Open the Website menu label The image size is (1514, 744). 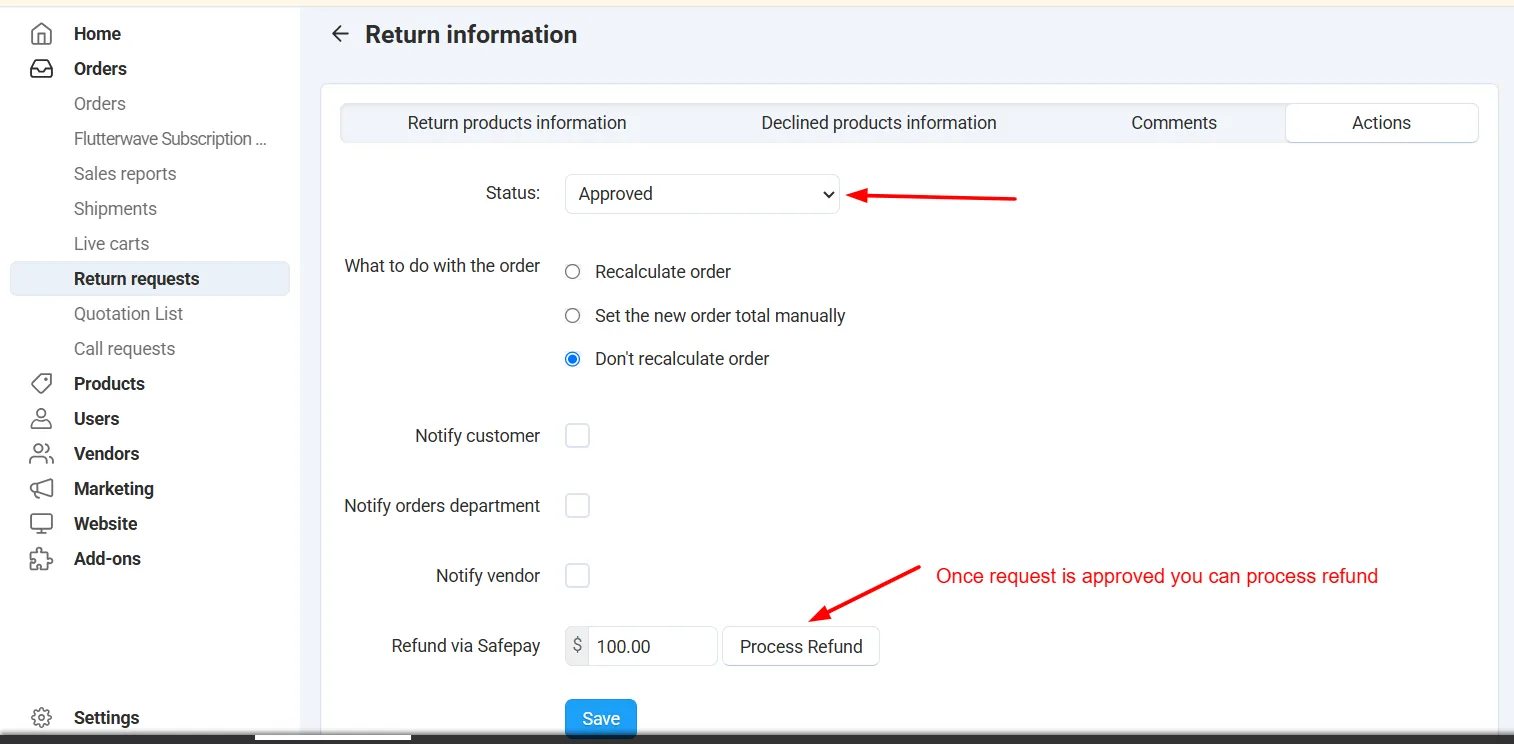click(106, 524)
